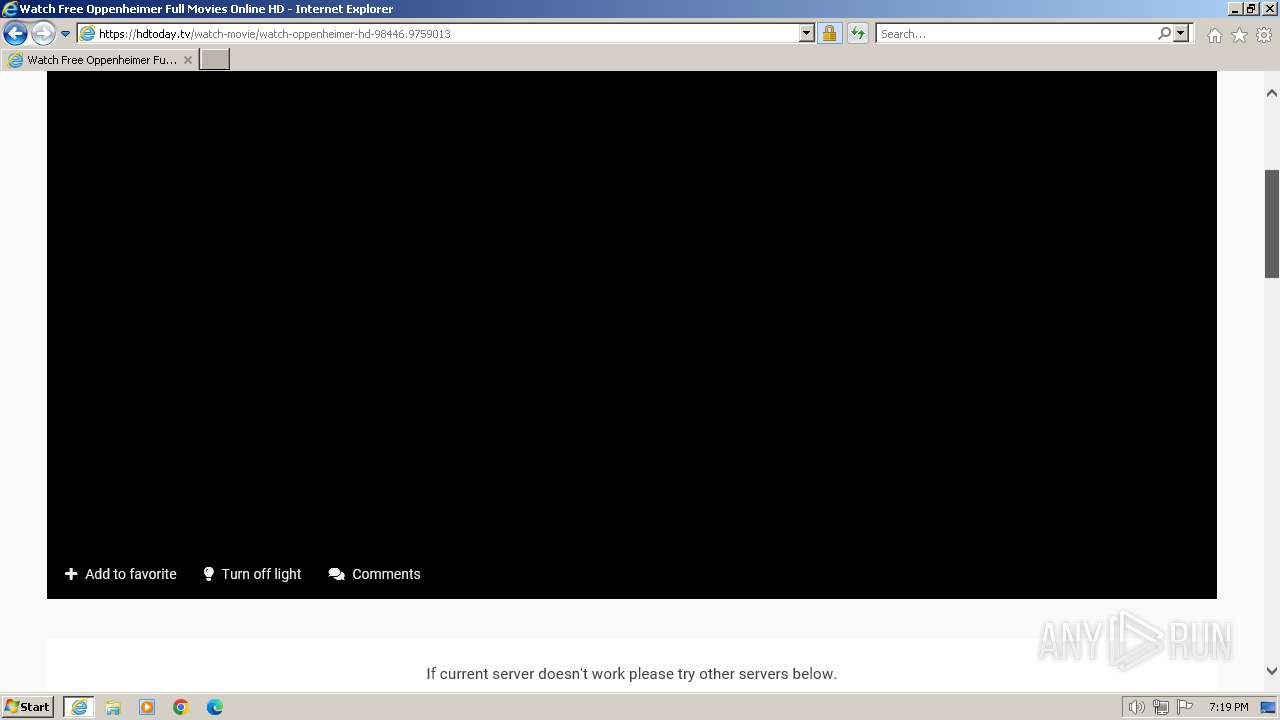Open Comments below the video player
The image size is (1280, 720).
[375, 574]
